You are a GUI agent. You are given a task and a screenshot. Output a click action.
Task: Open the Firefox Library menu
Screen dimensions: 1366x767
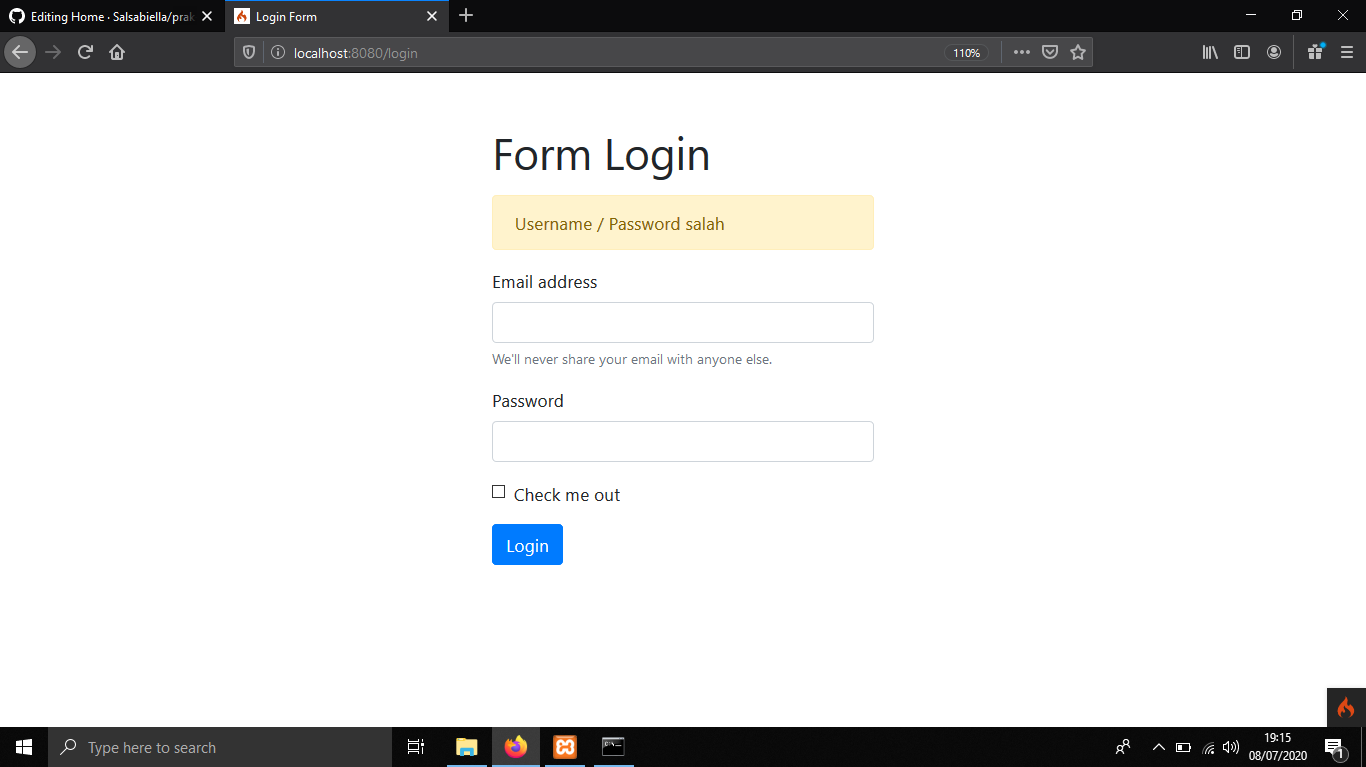[1210, 52]
